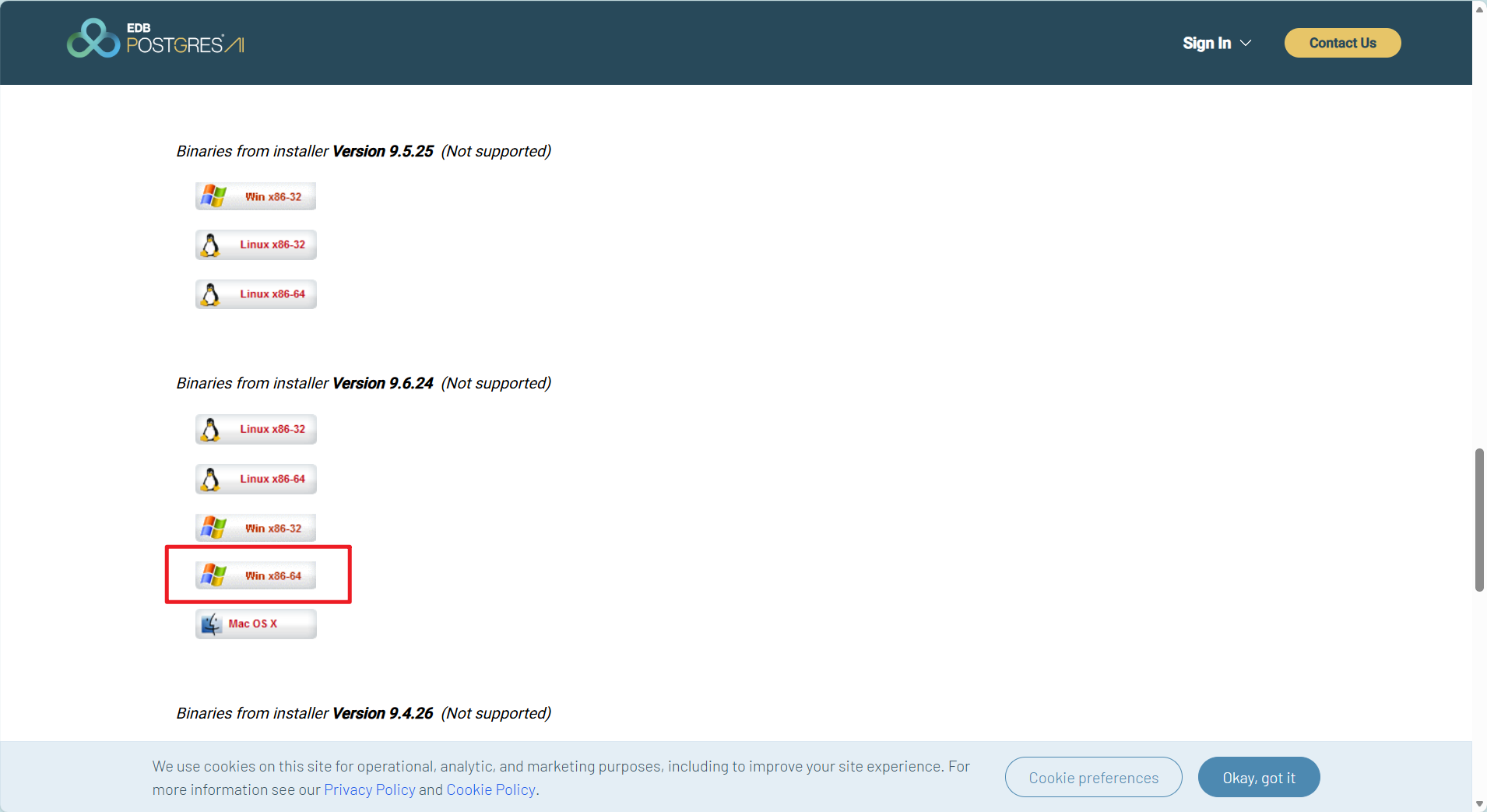Download Linux x86-64 binaries for Version 9.5.25
Viewport: 1487px width, 812px height.
(255, 294)
